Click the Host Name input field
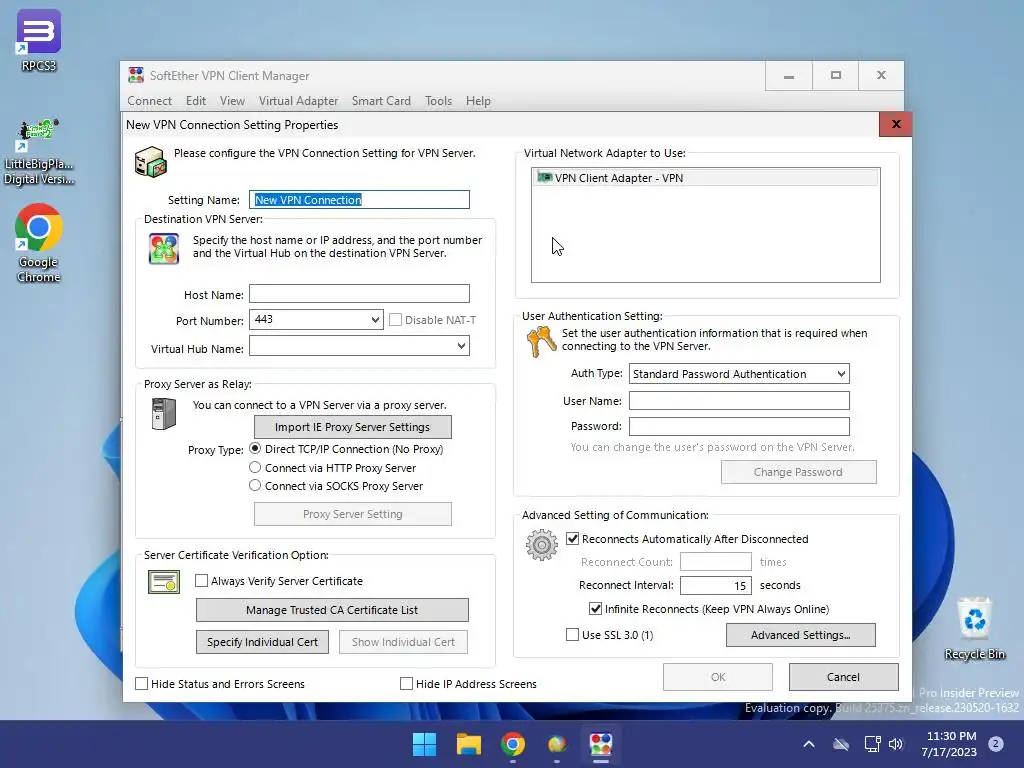The image size is (1024, 768). [x=359, y=293]
